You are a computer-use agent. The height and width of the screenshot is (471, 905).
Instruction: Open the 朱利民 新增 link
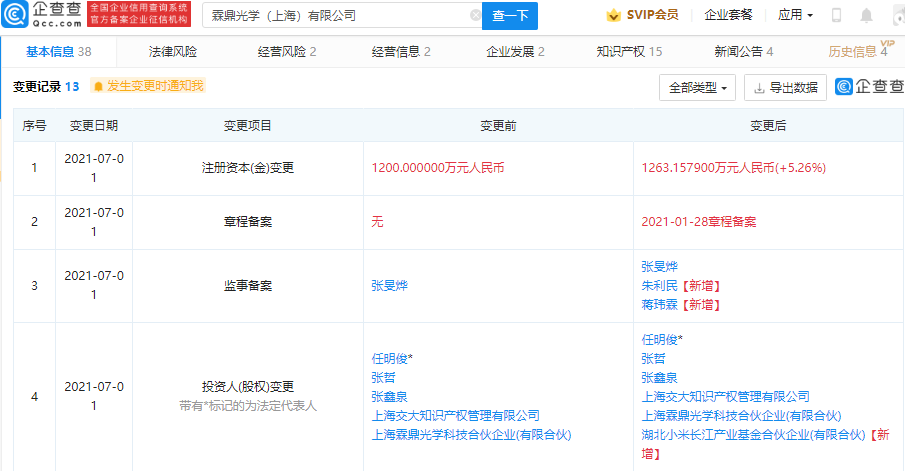coord(659,286)
